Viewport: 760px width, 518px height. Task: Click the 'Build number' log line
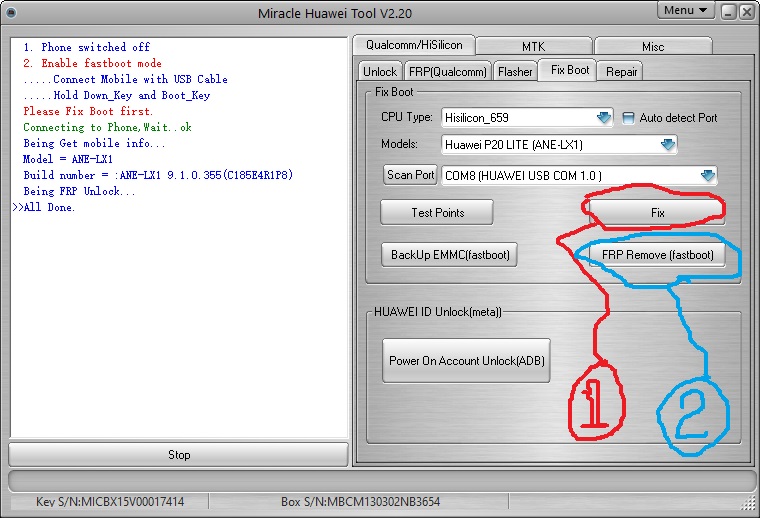pos(158,175)
